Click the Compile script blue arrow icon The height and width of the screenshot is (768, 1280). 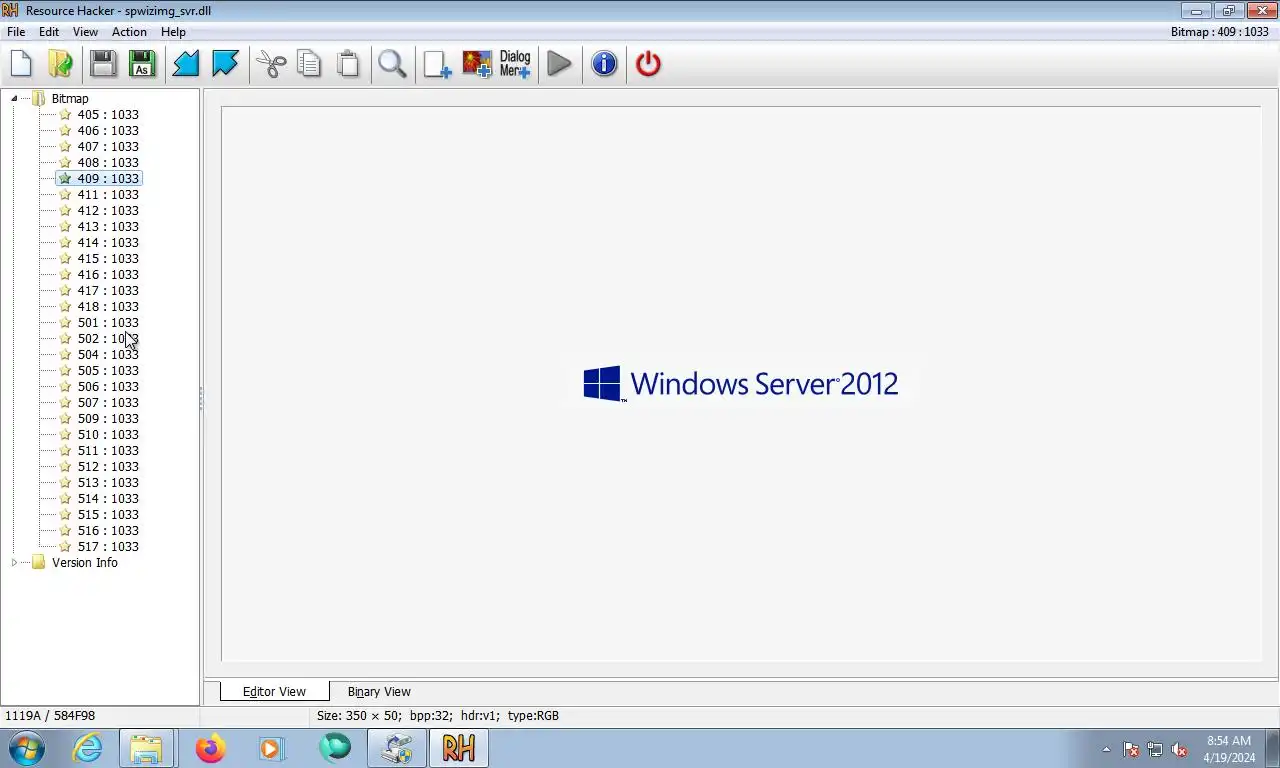[x=186, y=64]
